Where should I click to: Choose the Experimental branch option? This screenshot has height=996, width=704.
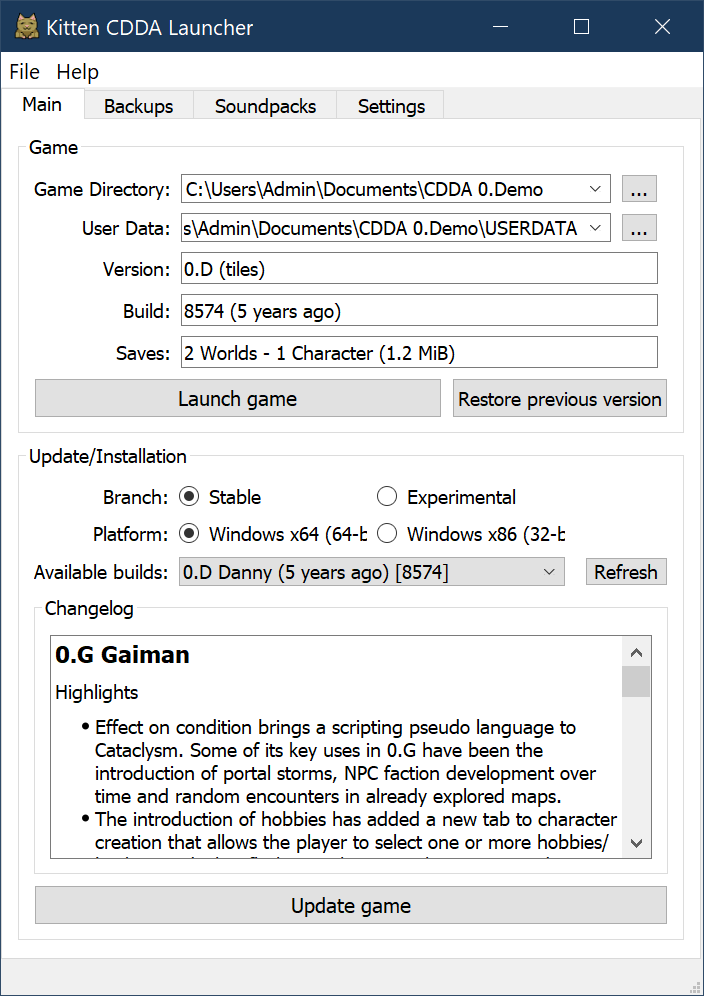[x=387, y=497]
